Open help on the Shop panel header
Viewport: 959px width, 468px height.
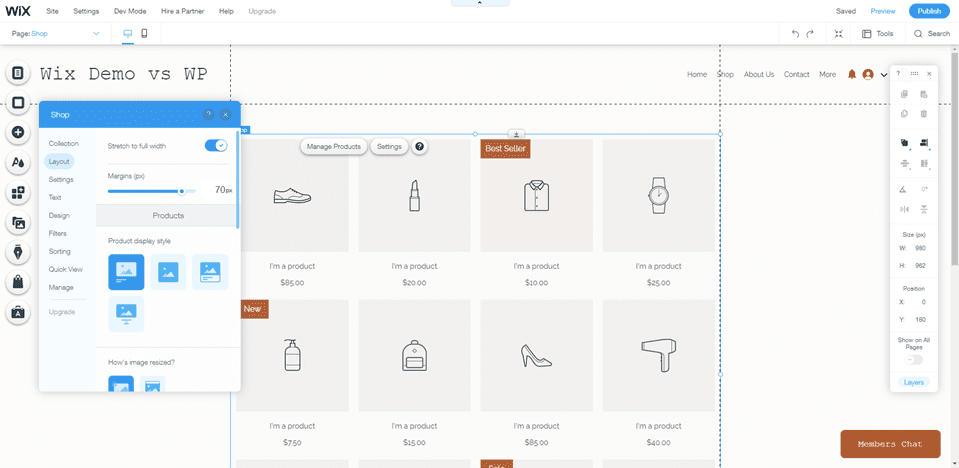tap(208, 114)
